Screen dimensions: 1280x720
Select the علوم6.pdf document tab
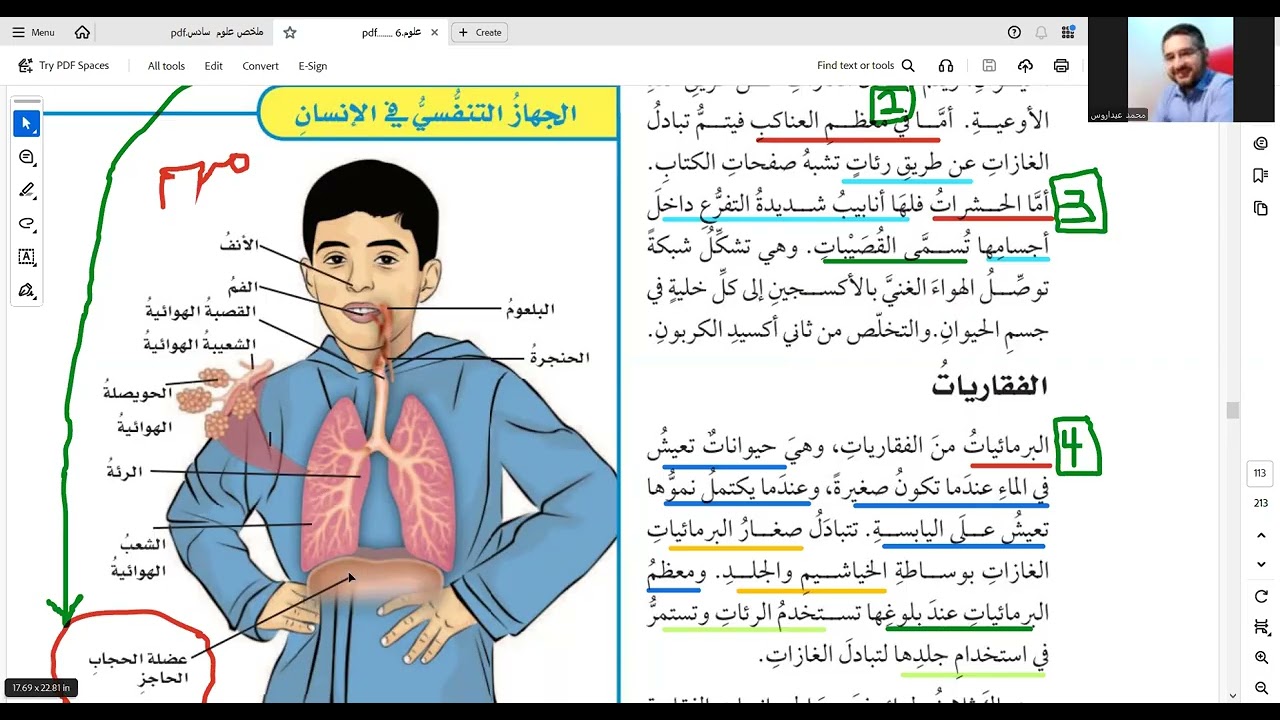pos(392,32)
